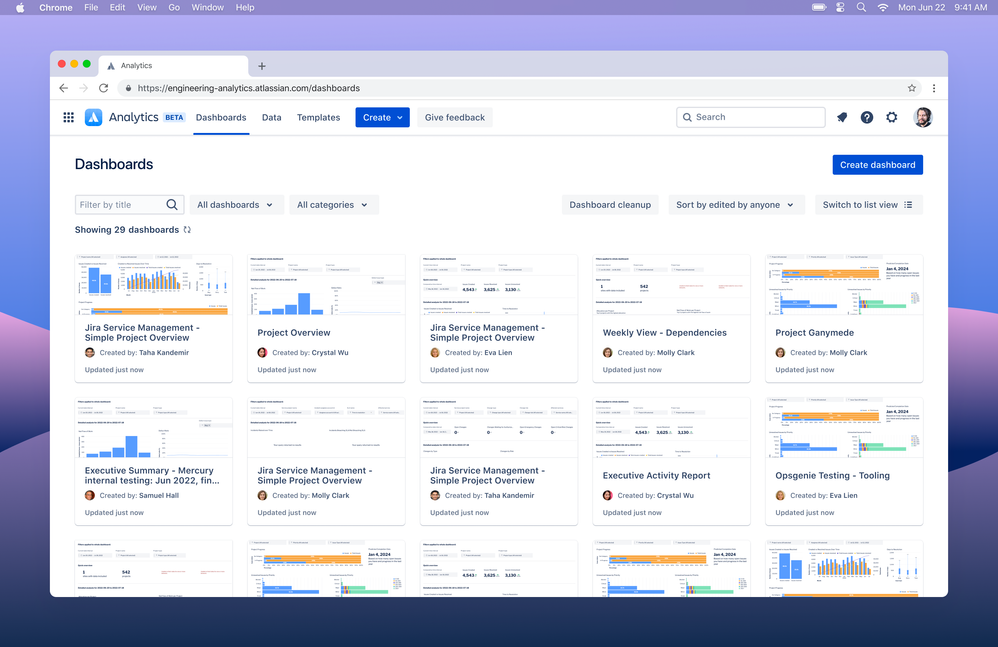998x647 pixels.
Task: Click Samuel Hall's avatar on Executive Summary
Action: 90,496
